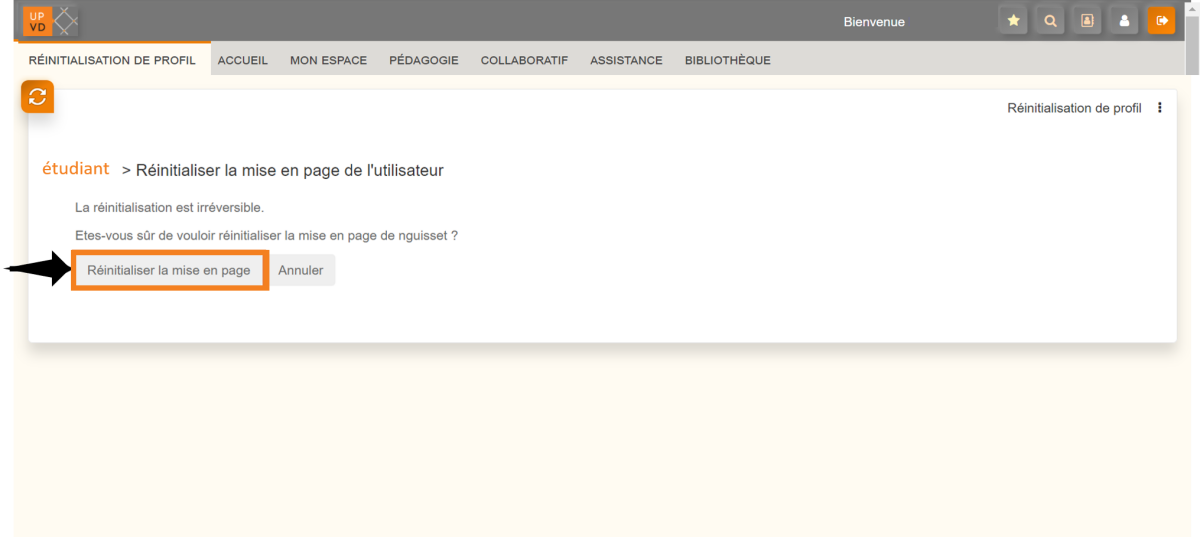Image resolution: width=1200 pixels, height=537 pixels.
Task: Open favorites star icon
Action: coord(1013,20)
